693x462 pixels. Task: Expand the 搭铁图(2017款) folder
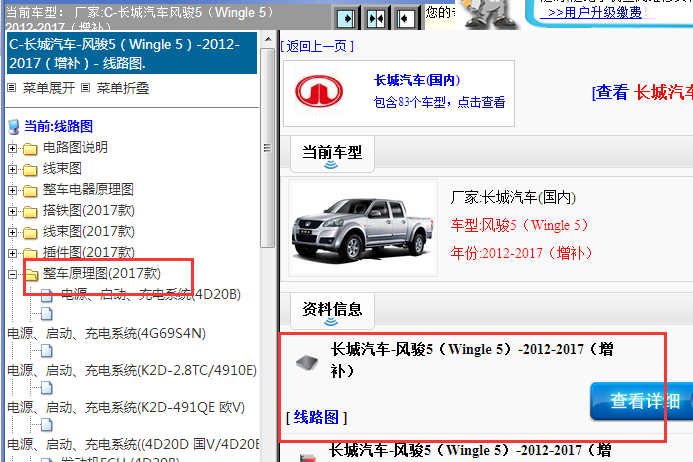point(12,211)
